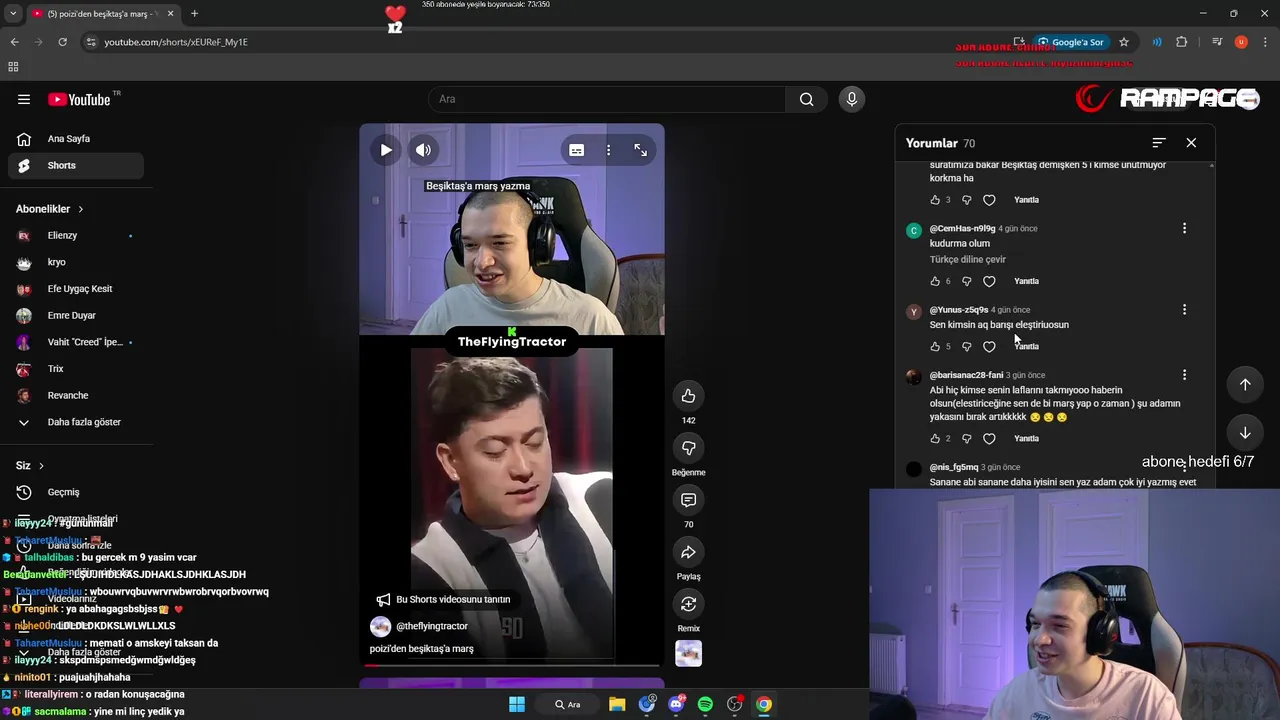The width and height of the screenshot is (1280, 720).
Task: Open the Trix subscription channel
Action: pos(76,369)
